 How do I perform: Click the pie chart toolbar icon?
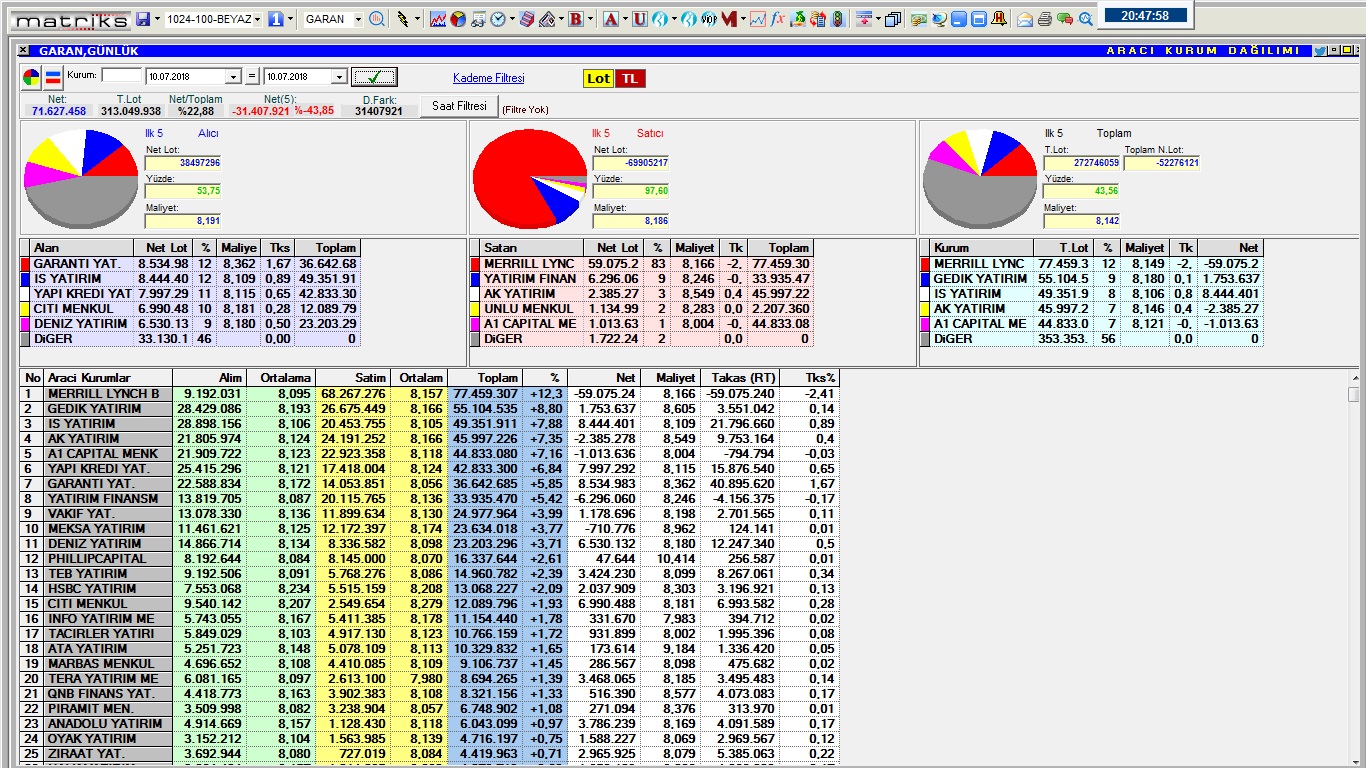click(x=458, y=19)
